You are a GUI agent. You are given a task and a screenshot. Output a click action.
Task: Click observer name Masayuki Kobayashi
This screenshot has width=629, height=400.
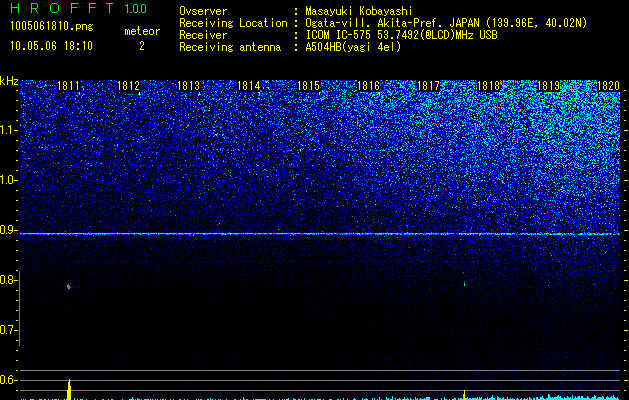359,11
